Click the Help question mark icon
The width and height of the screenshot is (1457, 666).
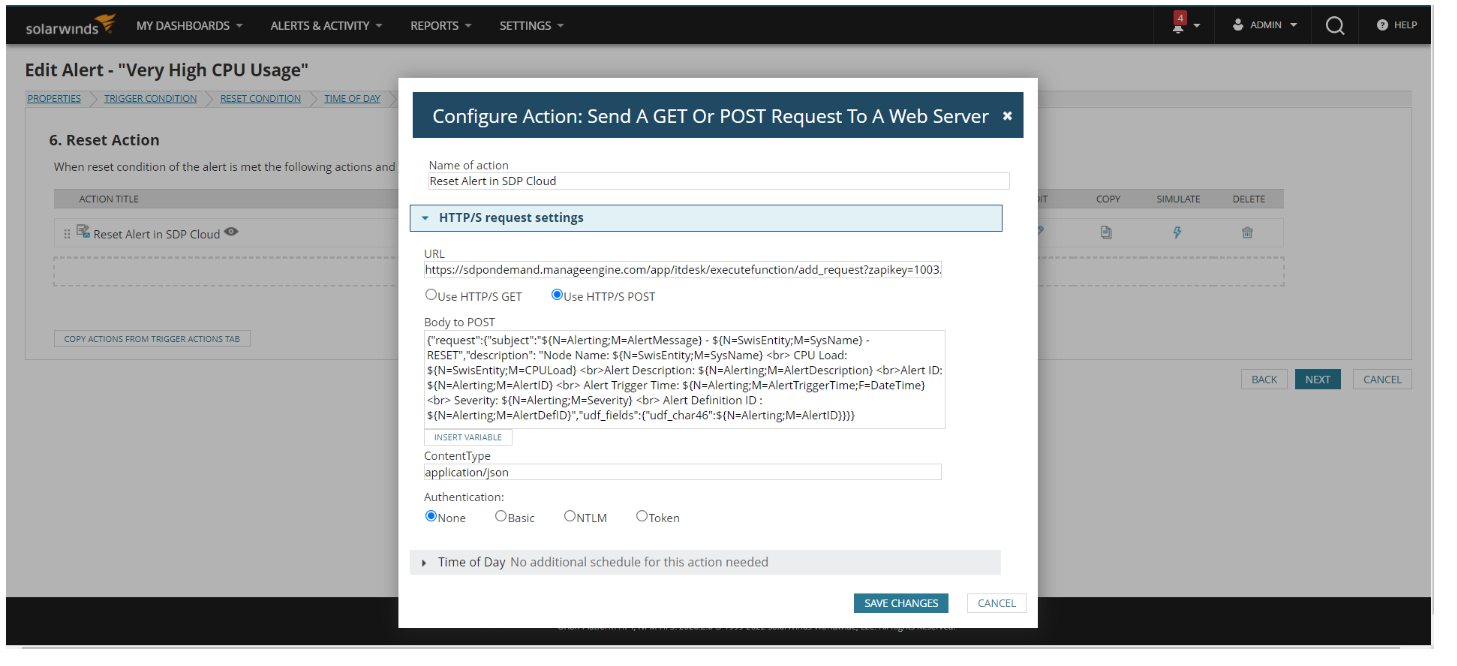(x=1382, y=25)
